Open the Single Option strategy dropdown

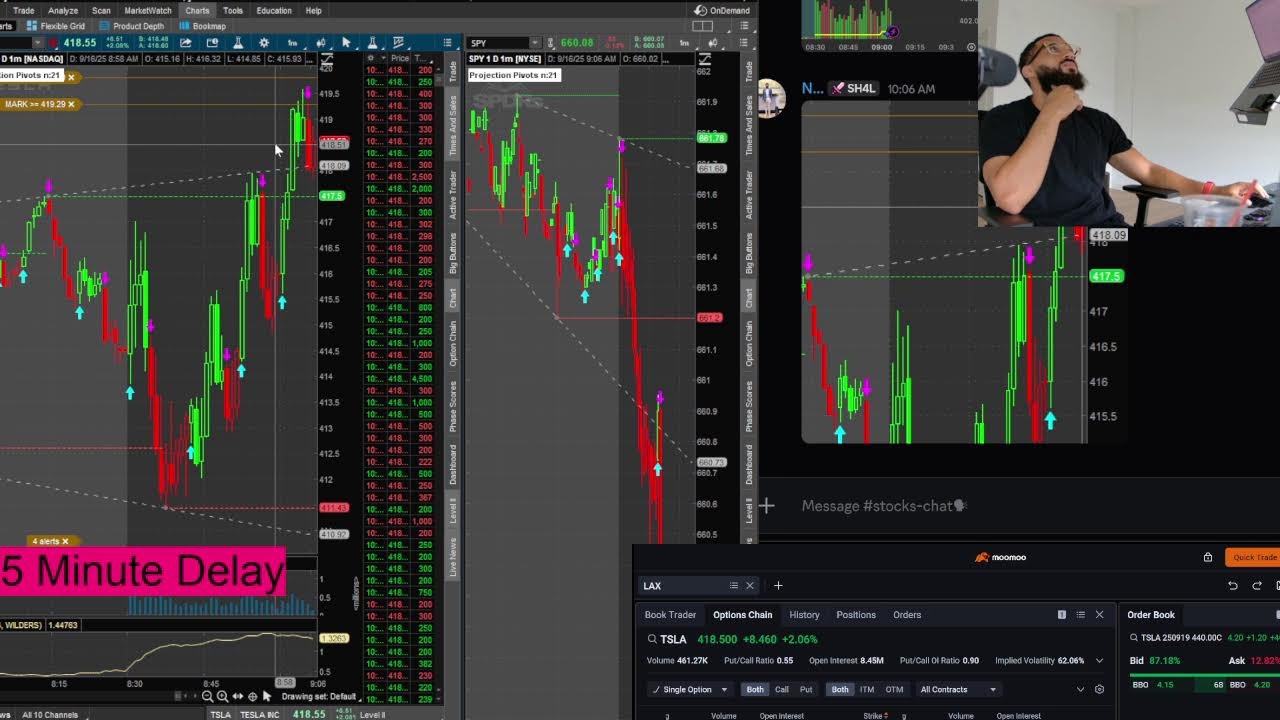(x=688, y=689)
